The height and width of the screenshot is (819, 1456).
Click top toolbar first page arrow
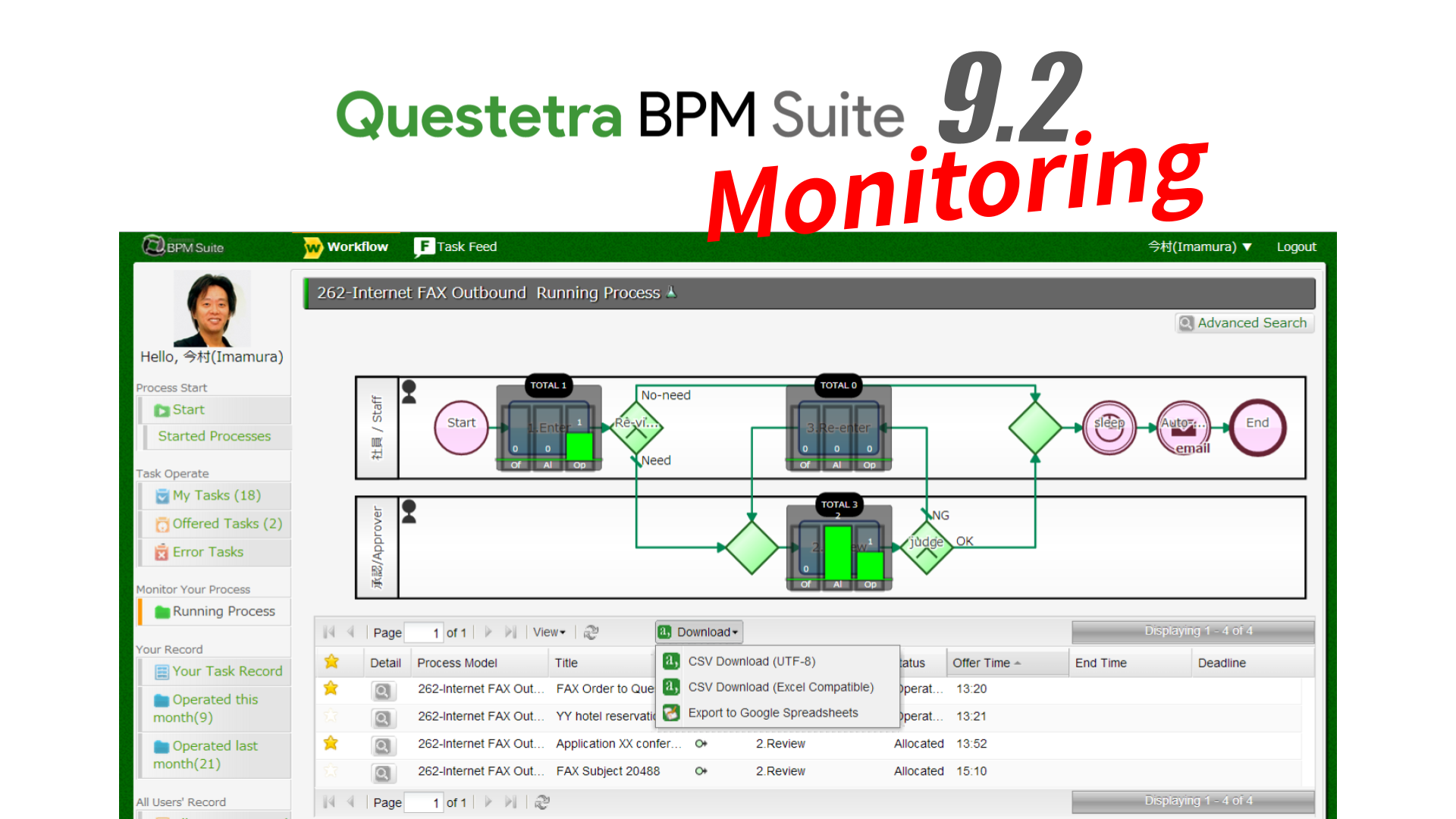[329, 632]
